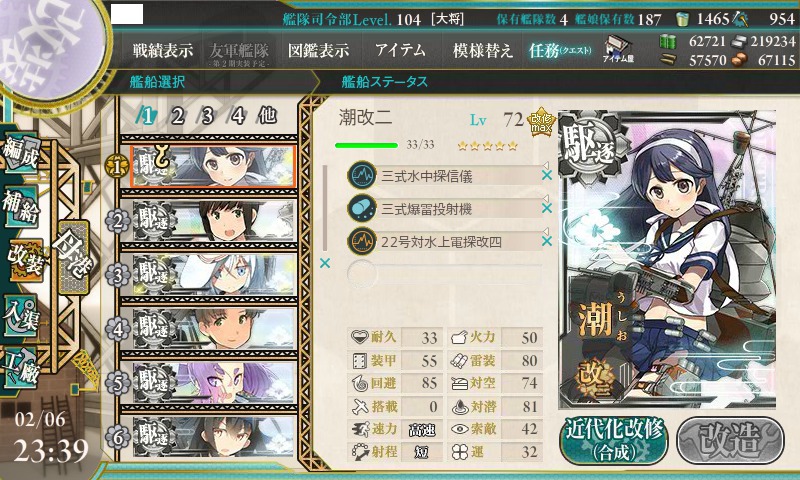This screenshot has width=800, height=480.
Task: Switch to fleet tab 2
Action: [178, 116]
